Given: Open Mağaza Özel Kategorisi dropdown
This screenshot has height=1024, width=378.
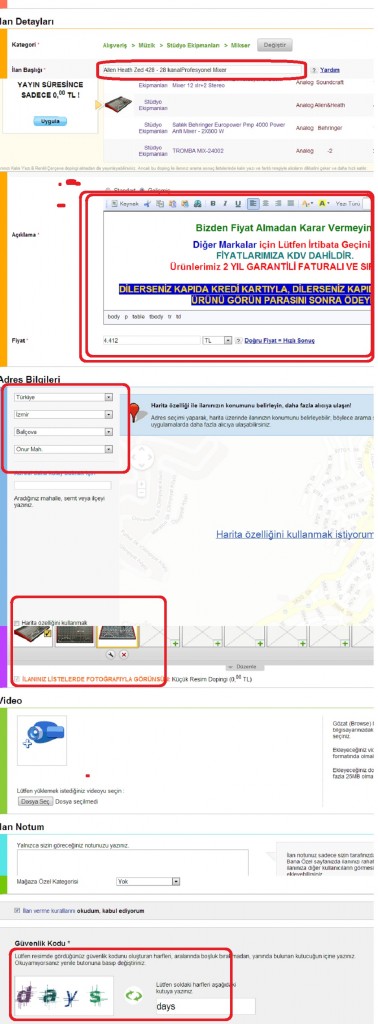Looking at the screenshot, I should click(x=148, y=881).
